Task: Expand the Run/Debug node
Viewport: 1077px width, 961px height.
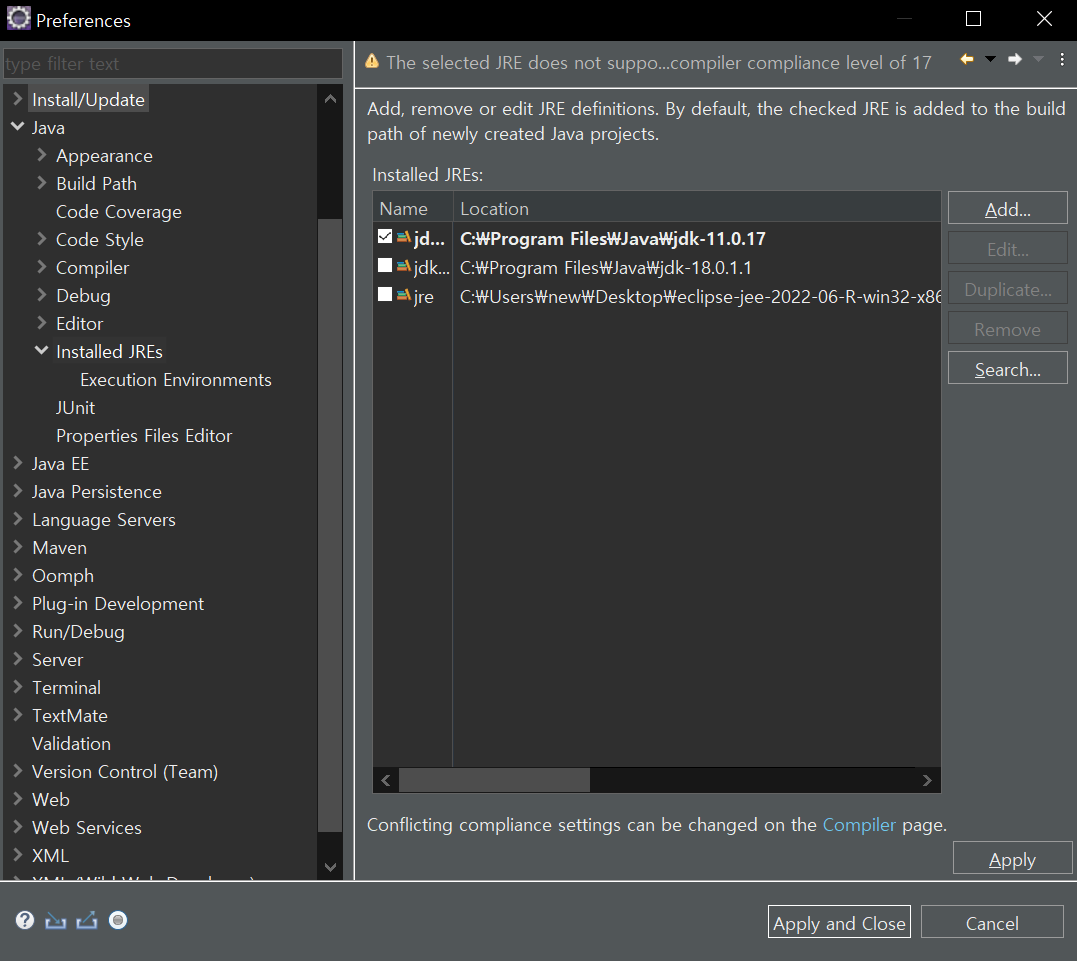Action: [x=18, y=631]
